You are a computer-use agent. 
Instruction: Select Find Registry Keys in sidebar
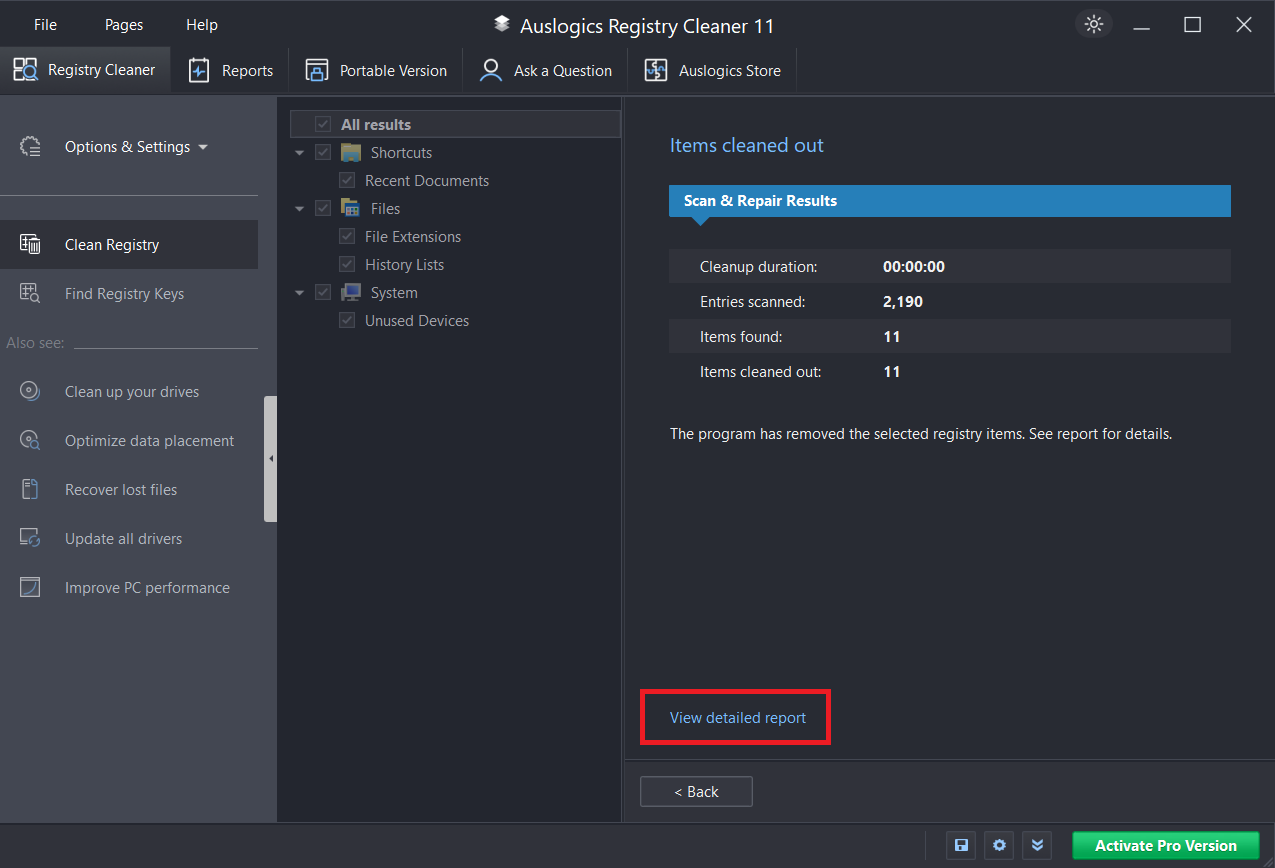(129, 294)
